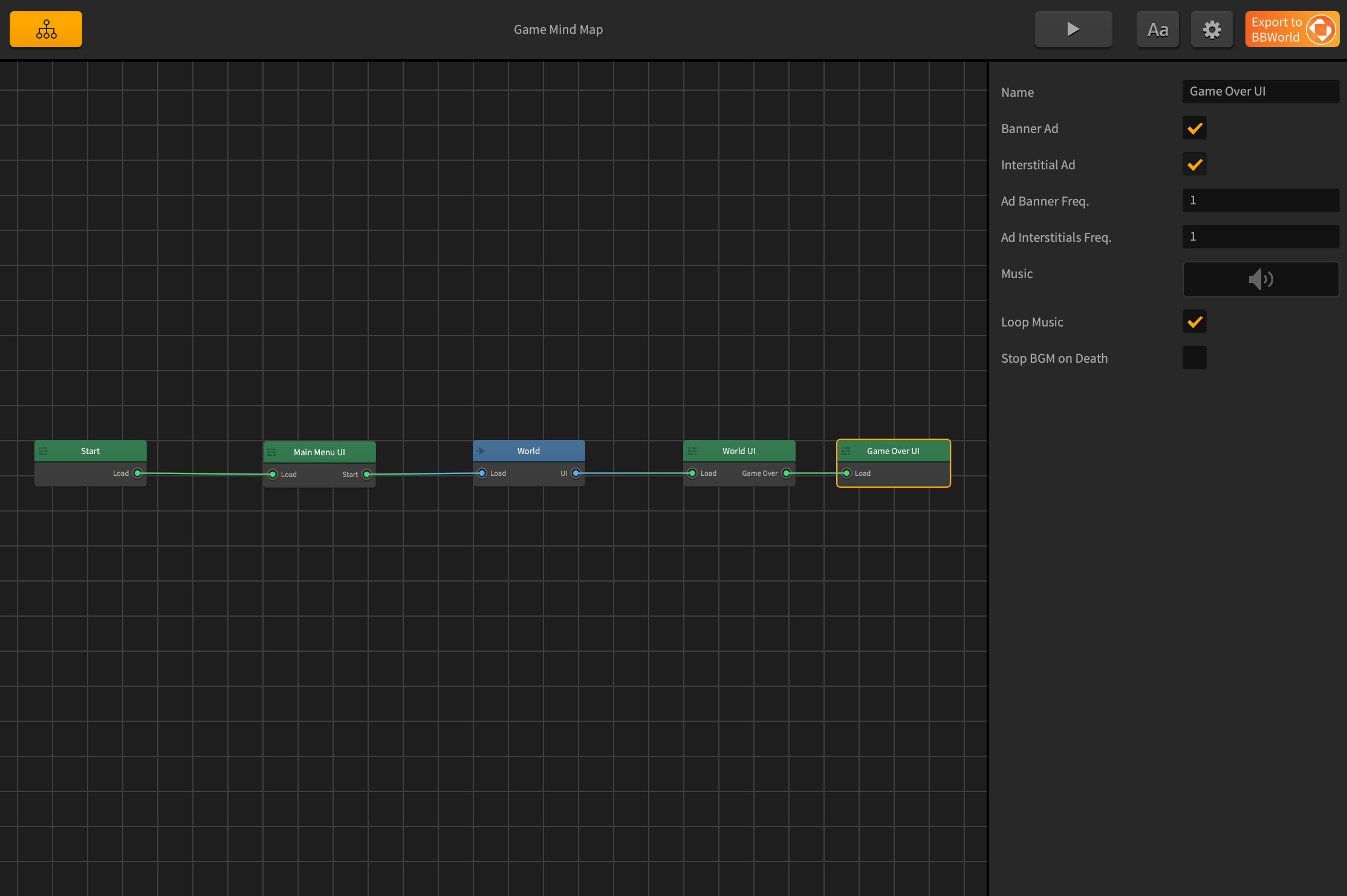This screenshot has height=896, width=1347.
Task: Select the Game Over UI node header
Action: (893, 451)
